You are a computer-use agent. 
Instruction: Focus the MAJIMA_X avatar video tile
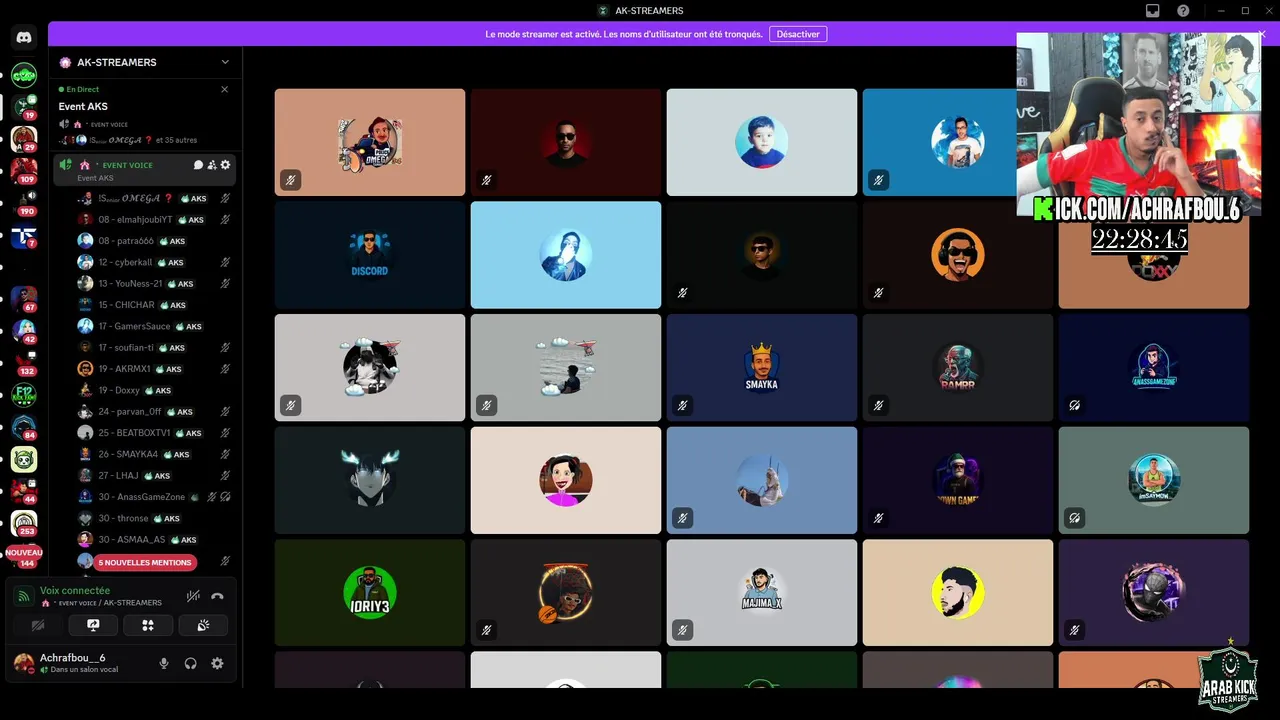point(762,593)
